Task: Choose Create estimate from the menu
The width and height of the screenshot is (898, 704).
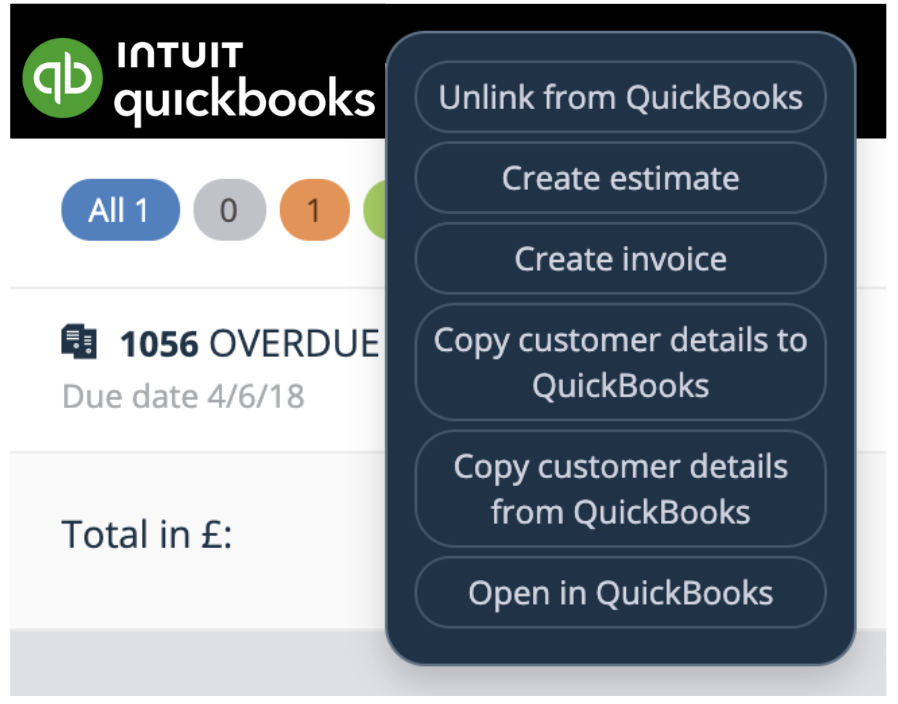Action: (620, 178)
